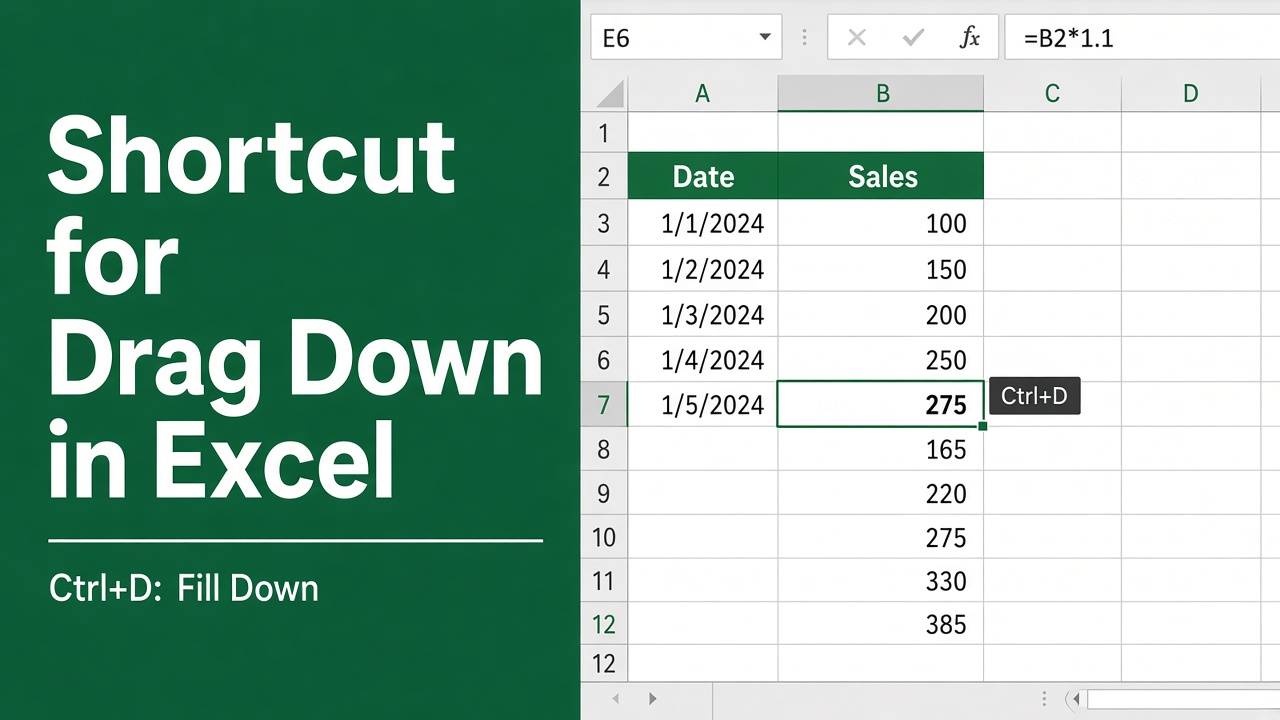Viewport: 1280px width, 720px height.
Task: Click cell with date 1/4/2024
Action: click(703, 360)
